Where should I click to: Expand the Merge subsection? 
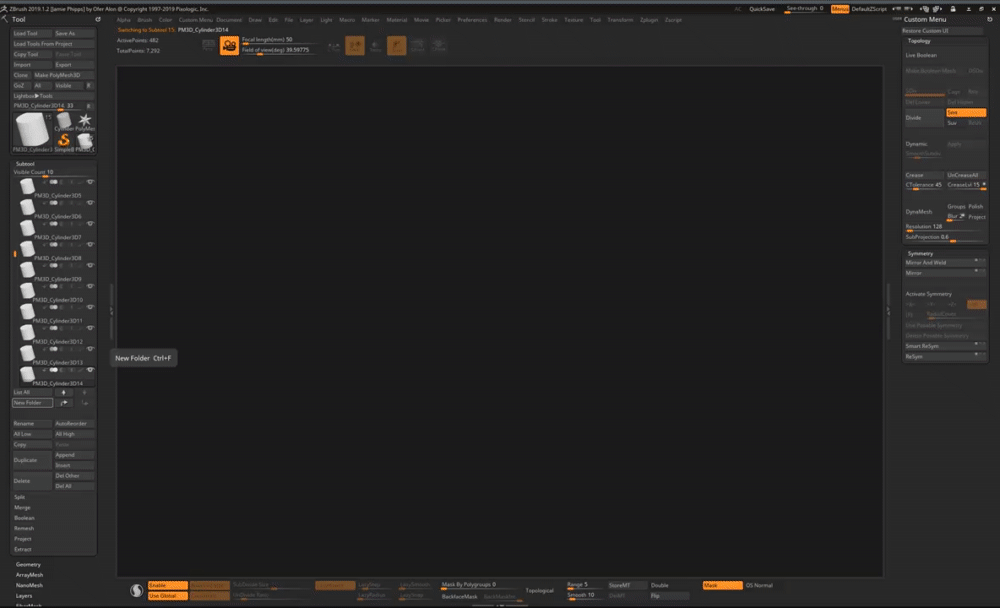click(x=22, y=507)
